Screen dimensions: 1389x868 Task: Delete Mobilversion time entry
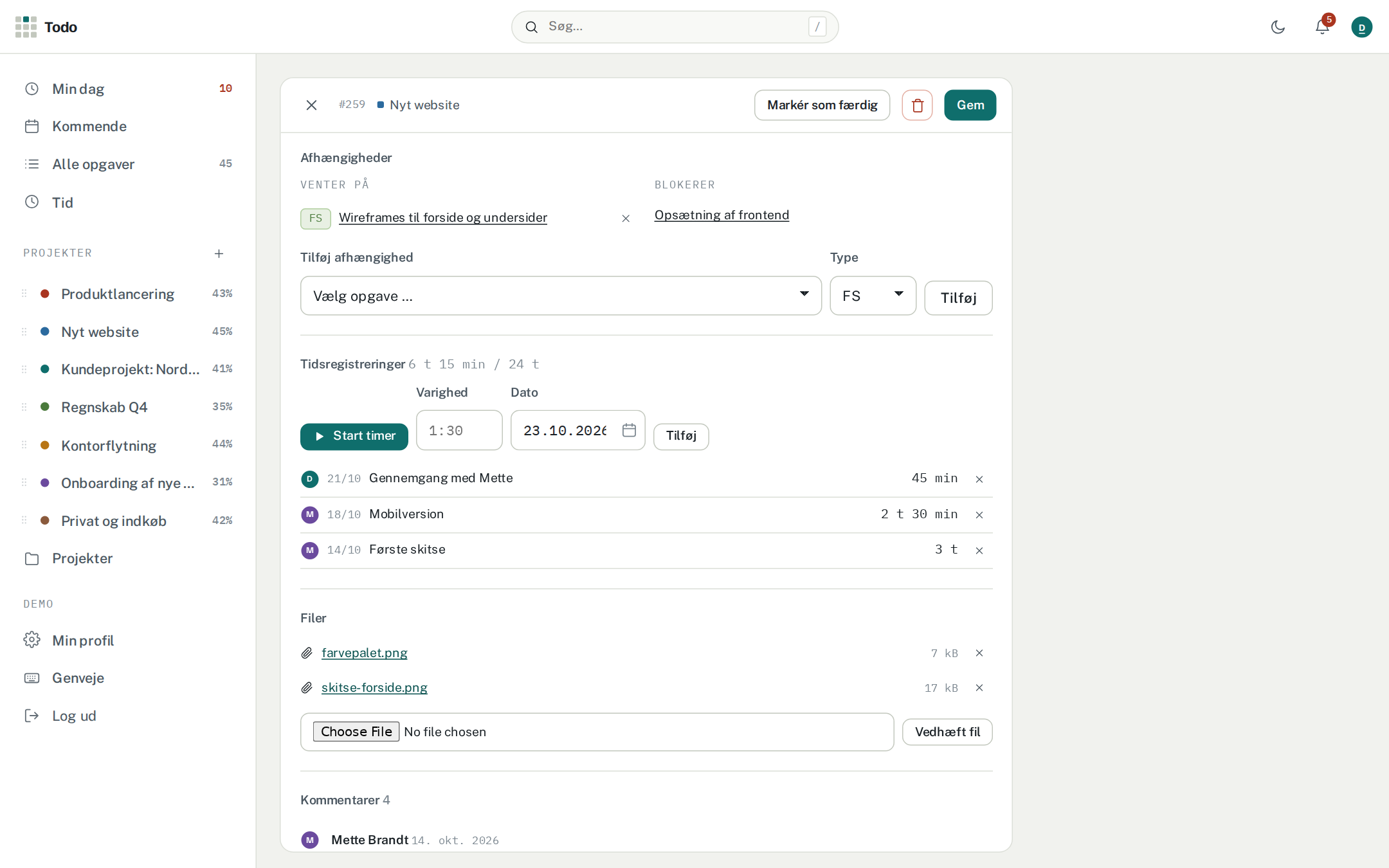click(979, 514)
